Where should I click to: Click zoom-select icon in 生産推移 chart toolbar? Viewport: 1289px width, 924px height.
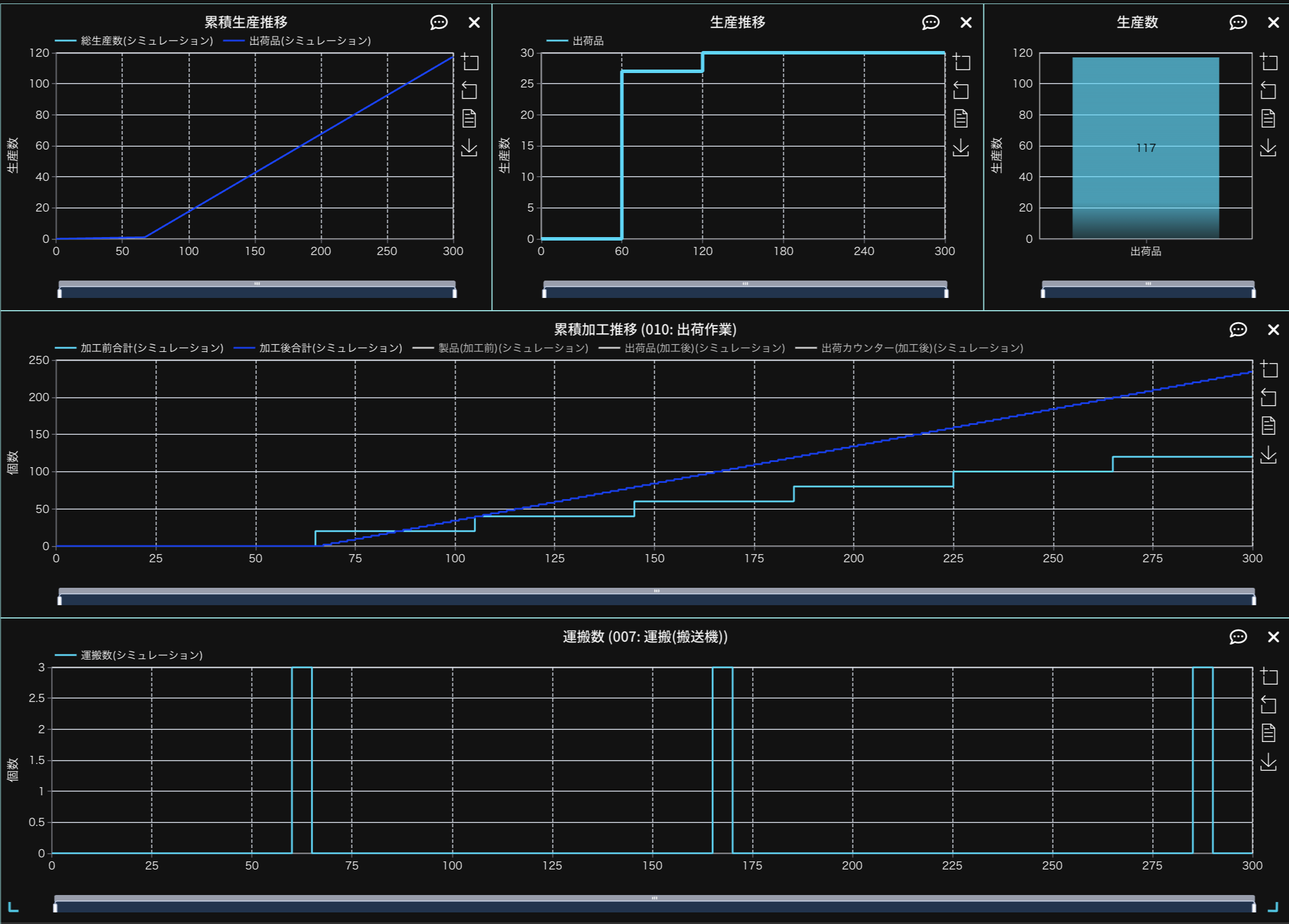click(x=961, y=62)
